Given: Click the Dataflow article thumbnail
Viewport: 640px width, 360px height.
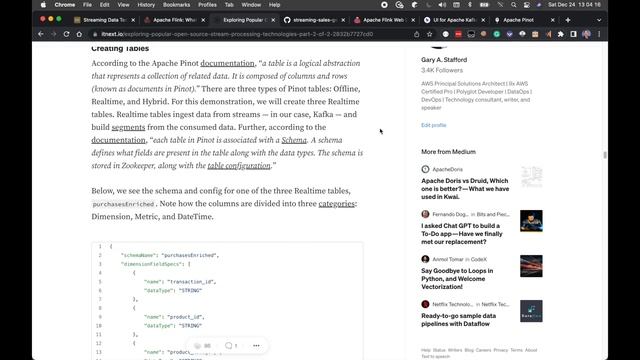Looking at the screenshot, I should [531, 311].
